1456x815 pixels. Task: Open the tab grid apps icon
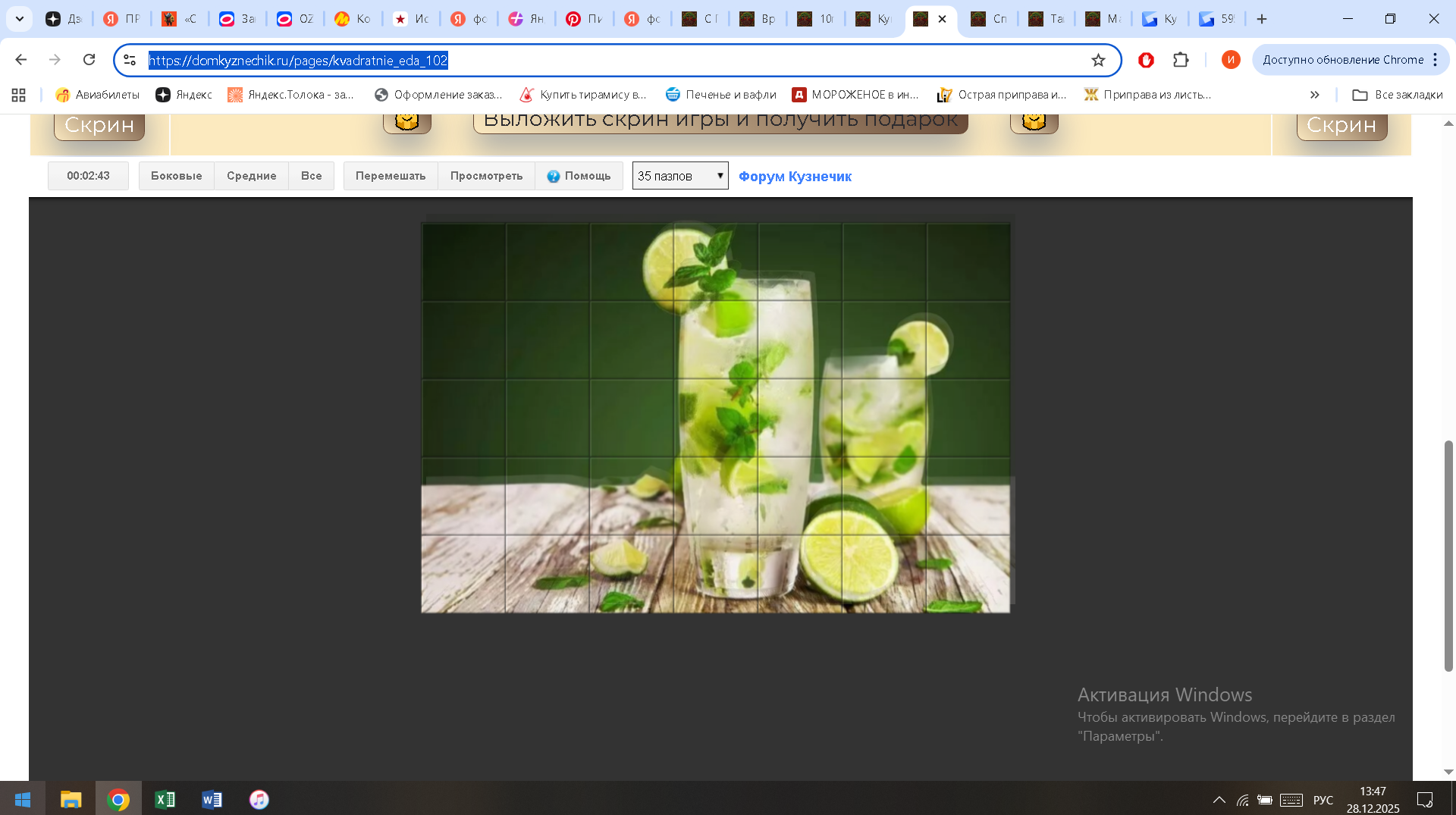(19, 95)
